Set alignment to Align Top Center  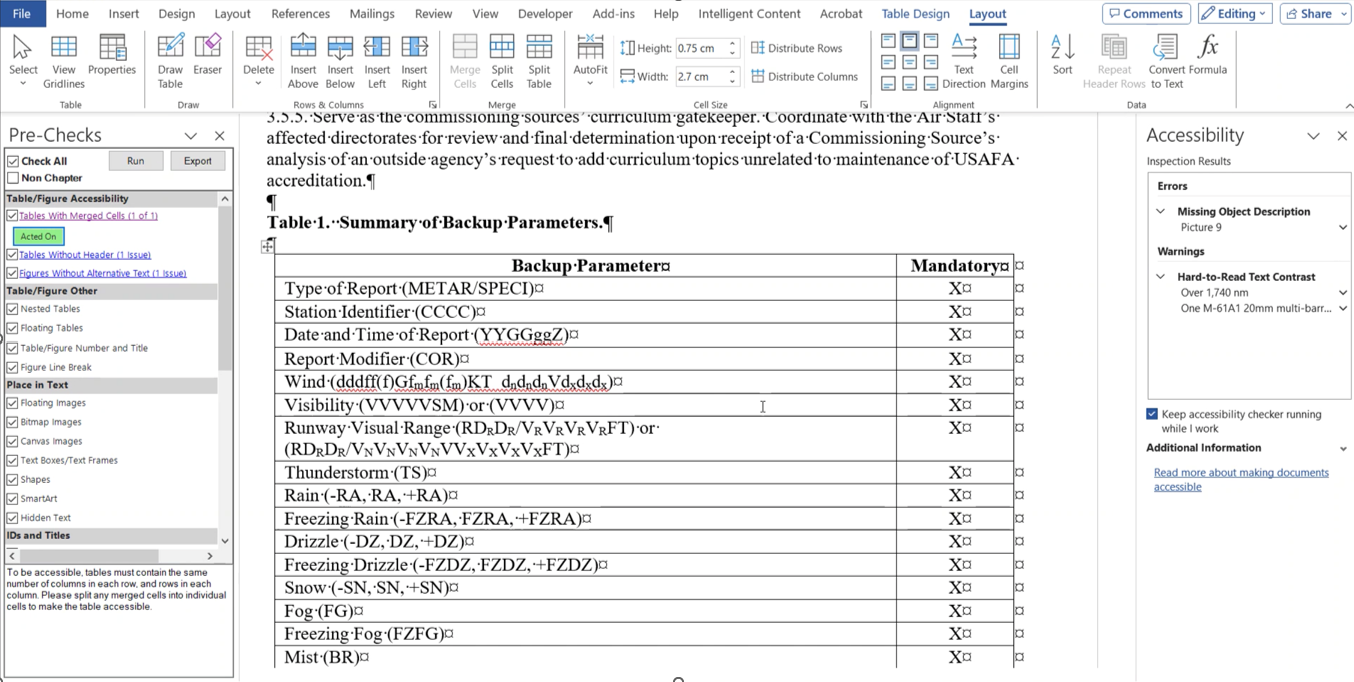(x=909, y=41)
